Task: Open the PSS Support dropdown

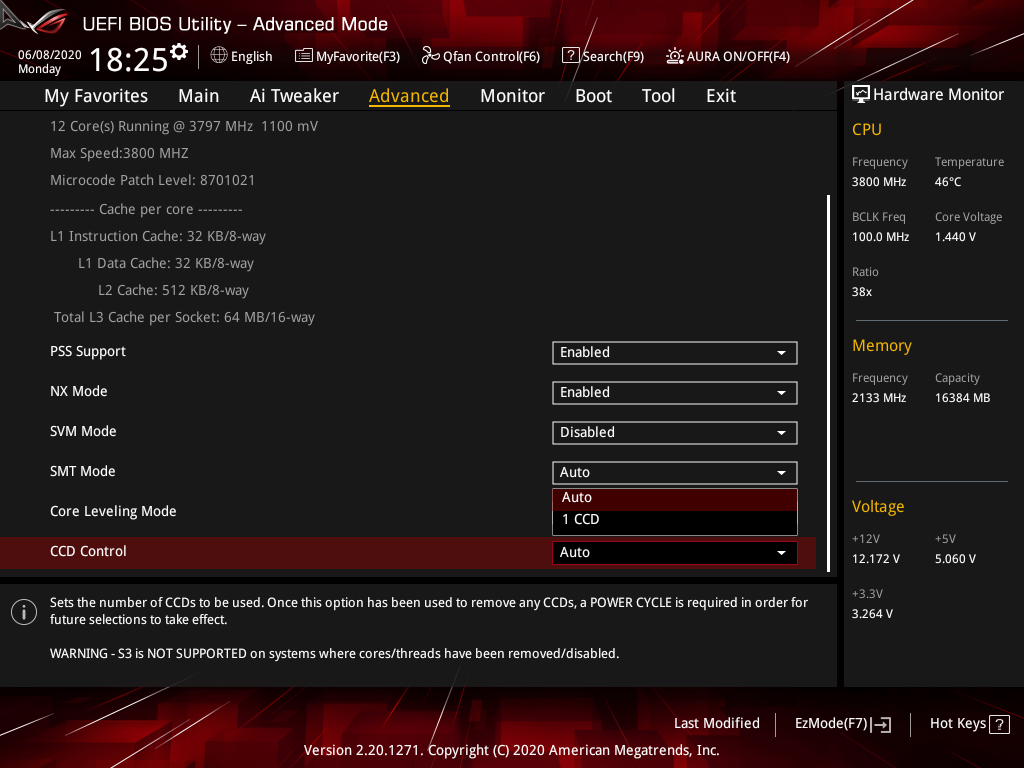Action: tap(675, 353)
